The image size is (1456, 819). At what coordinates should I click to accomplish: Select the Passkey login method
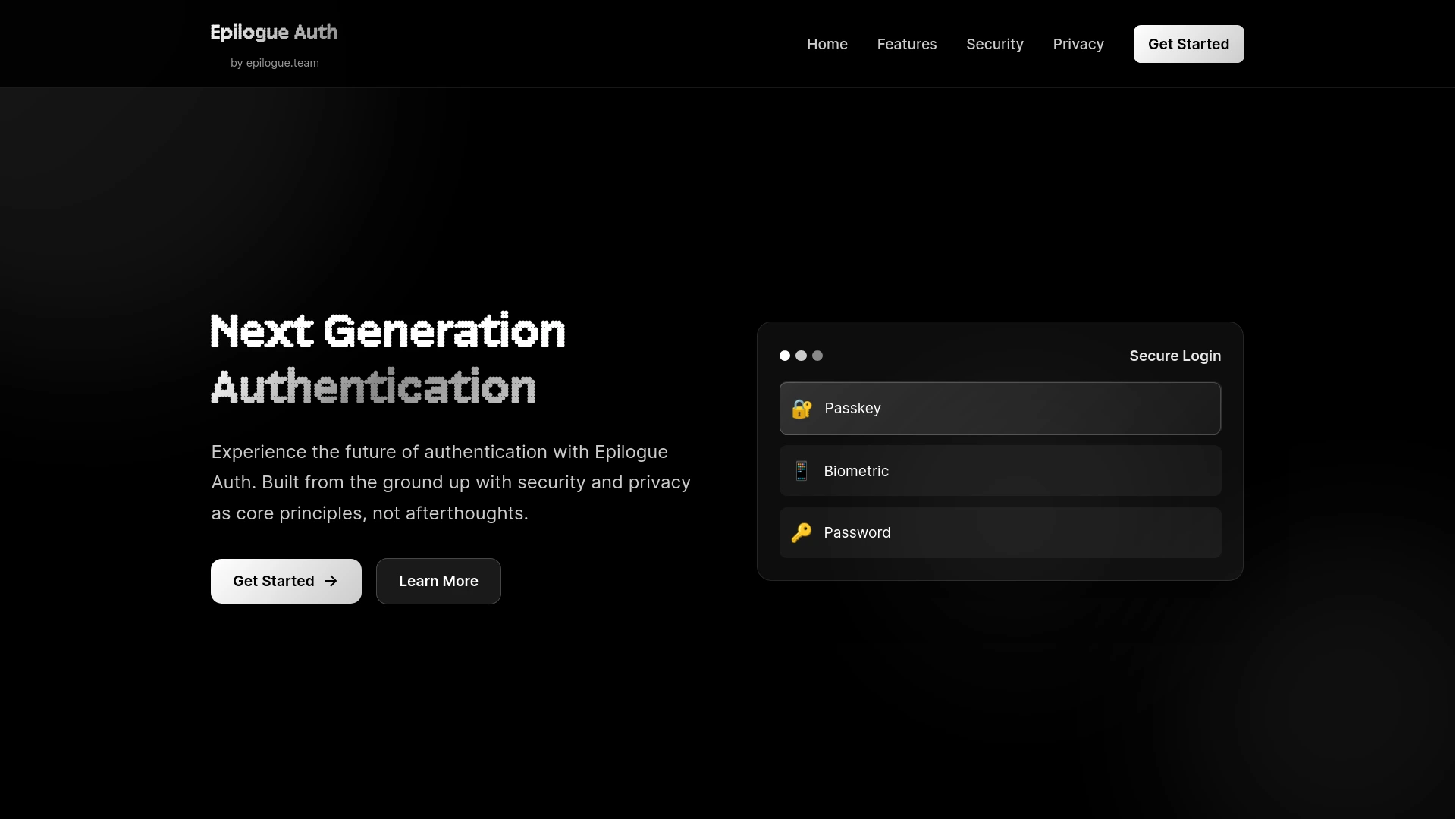(x=999, y=408)
